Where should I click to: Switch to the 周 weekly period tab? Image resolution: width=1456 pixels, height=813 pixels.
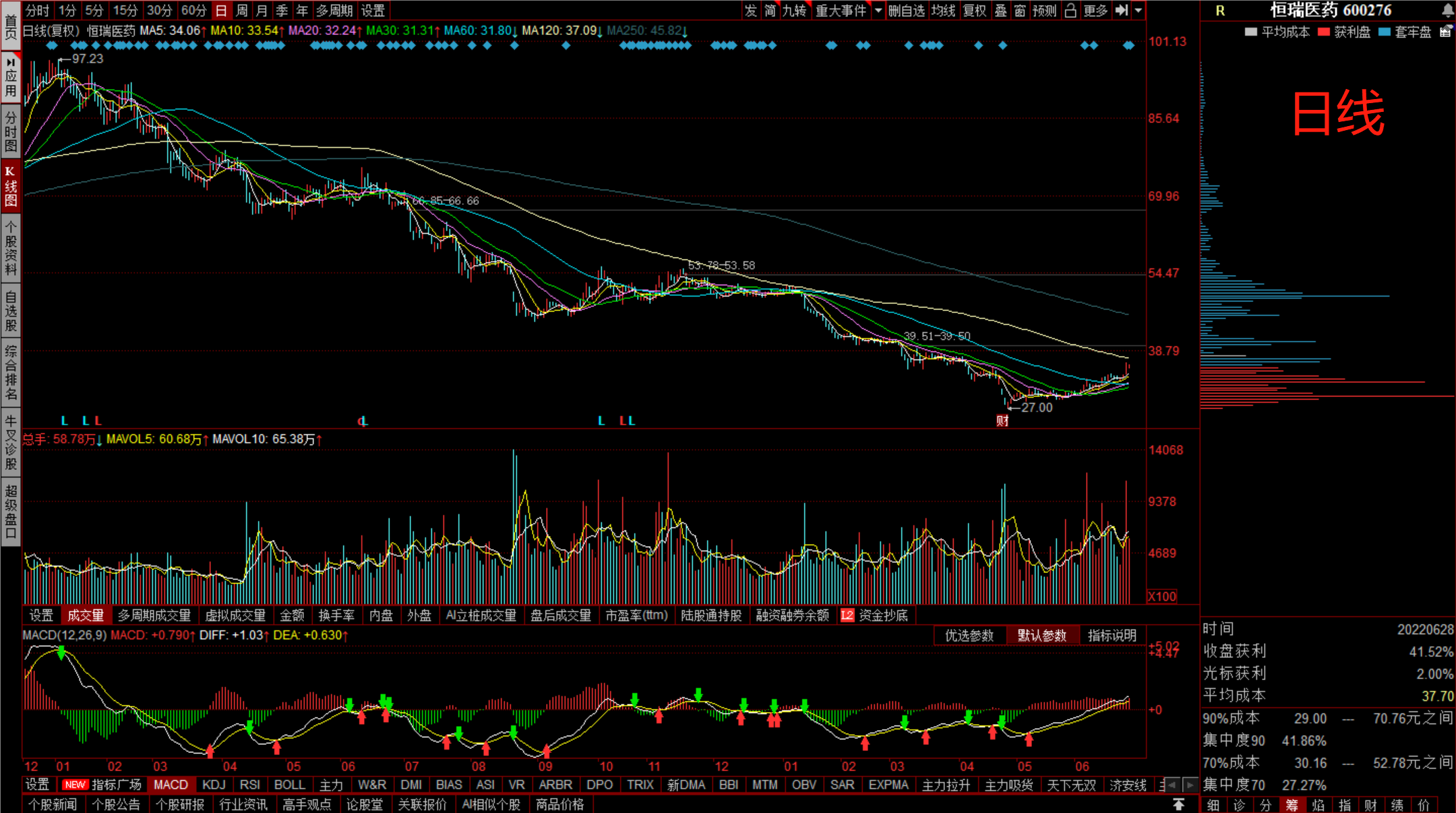pyautogui.click(x=242, y=10)
